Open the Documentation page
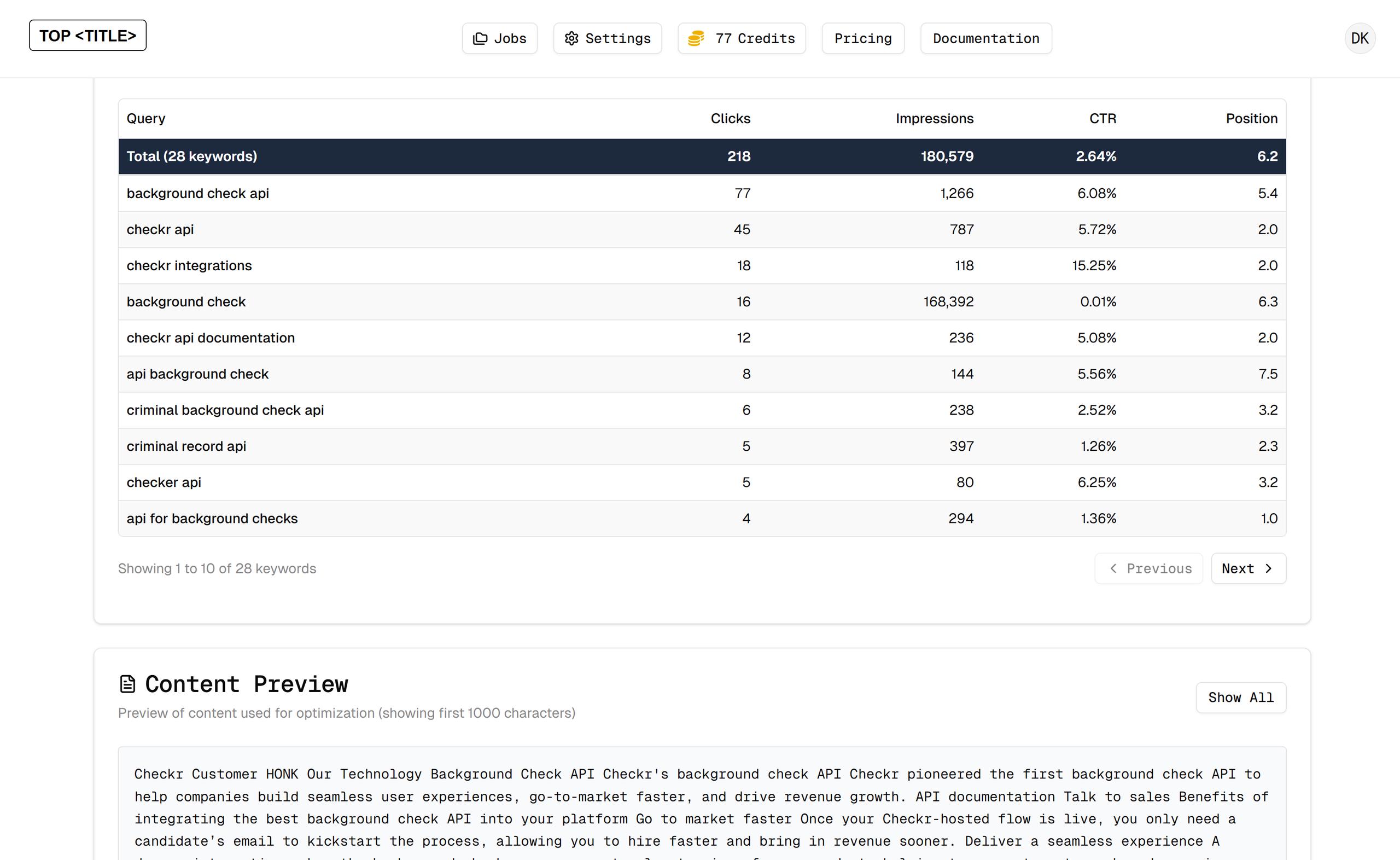The width and height of the screenshot is (1400, 860). point(985,39)
